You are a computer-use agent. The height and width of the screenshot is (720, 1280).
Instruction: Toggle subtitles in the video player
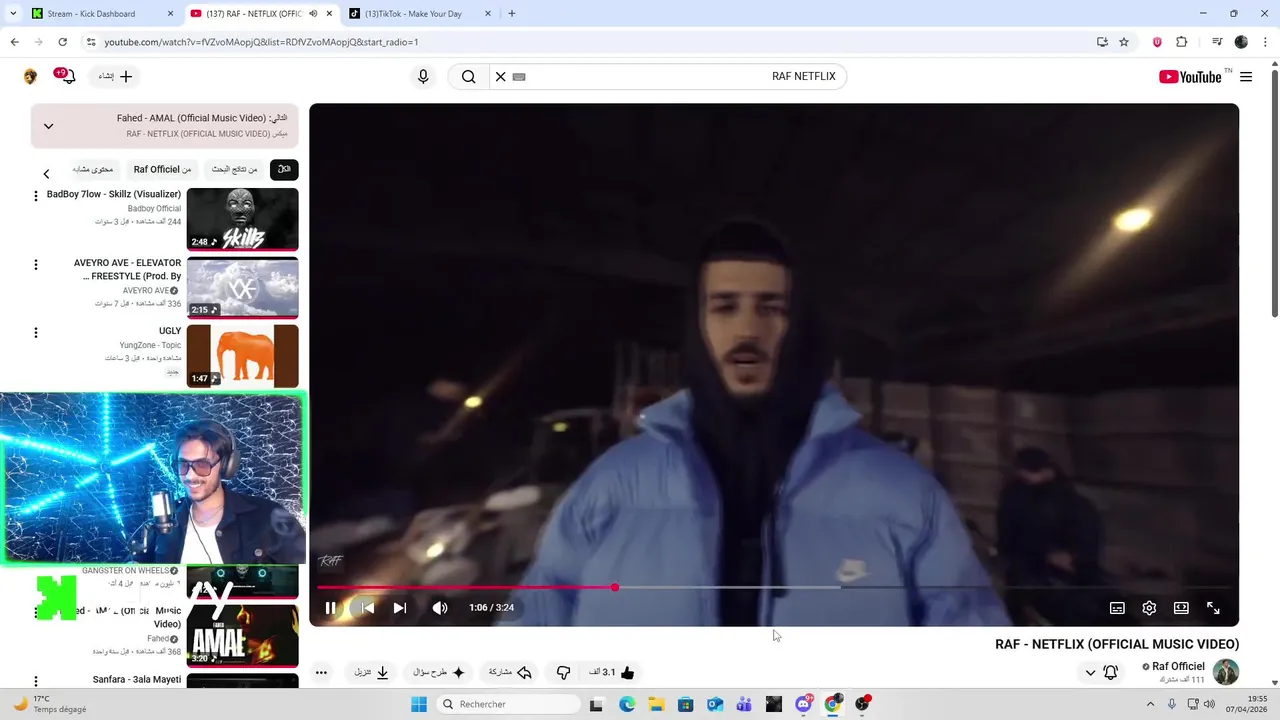1117,608
